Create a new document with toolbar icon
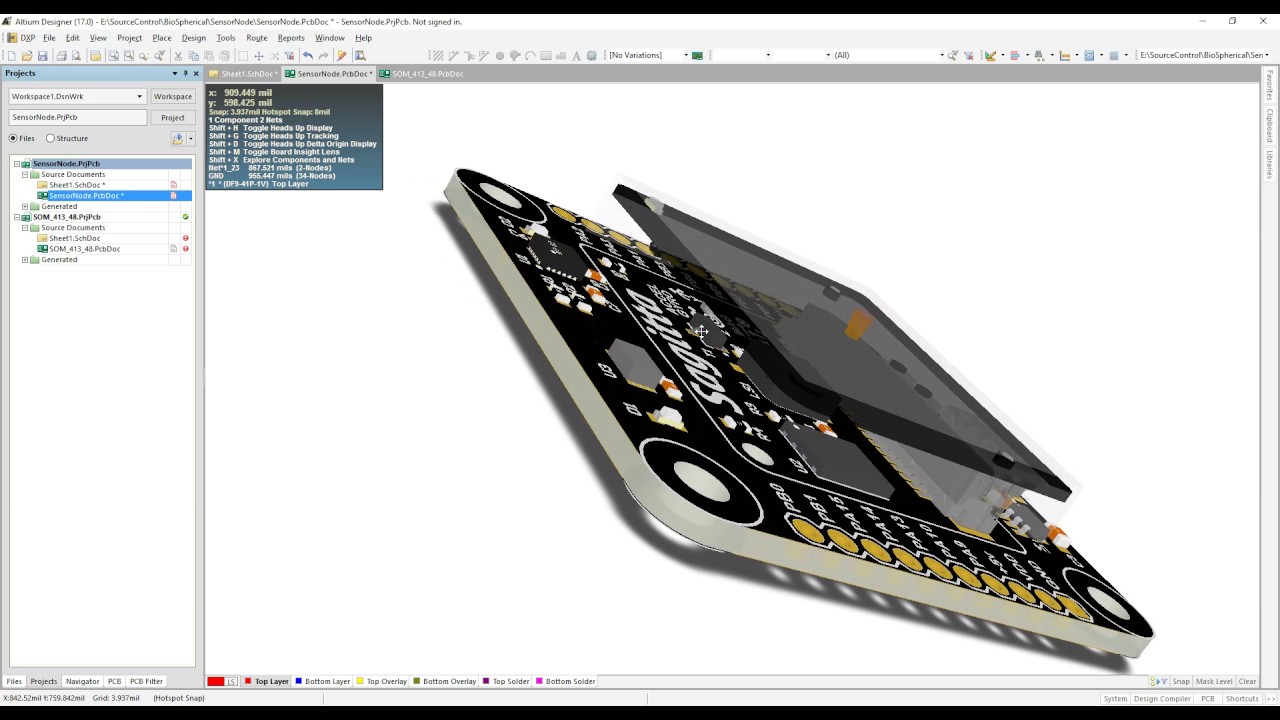Screen dimensions: 1280x720 coord(11,55)
